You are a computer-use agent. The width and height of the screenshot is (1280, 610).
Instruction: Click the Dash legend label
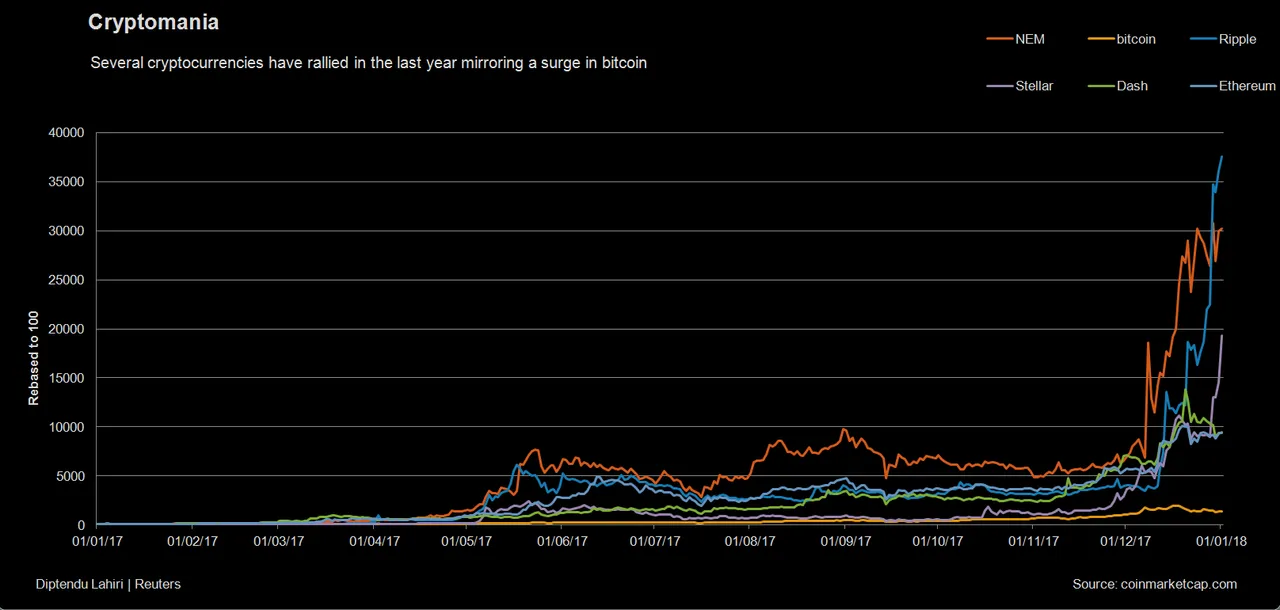[x=1132, y=86]
